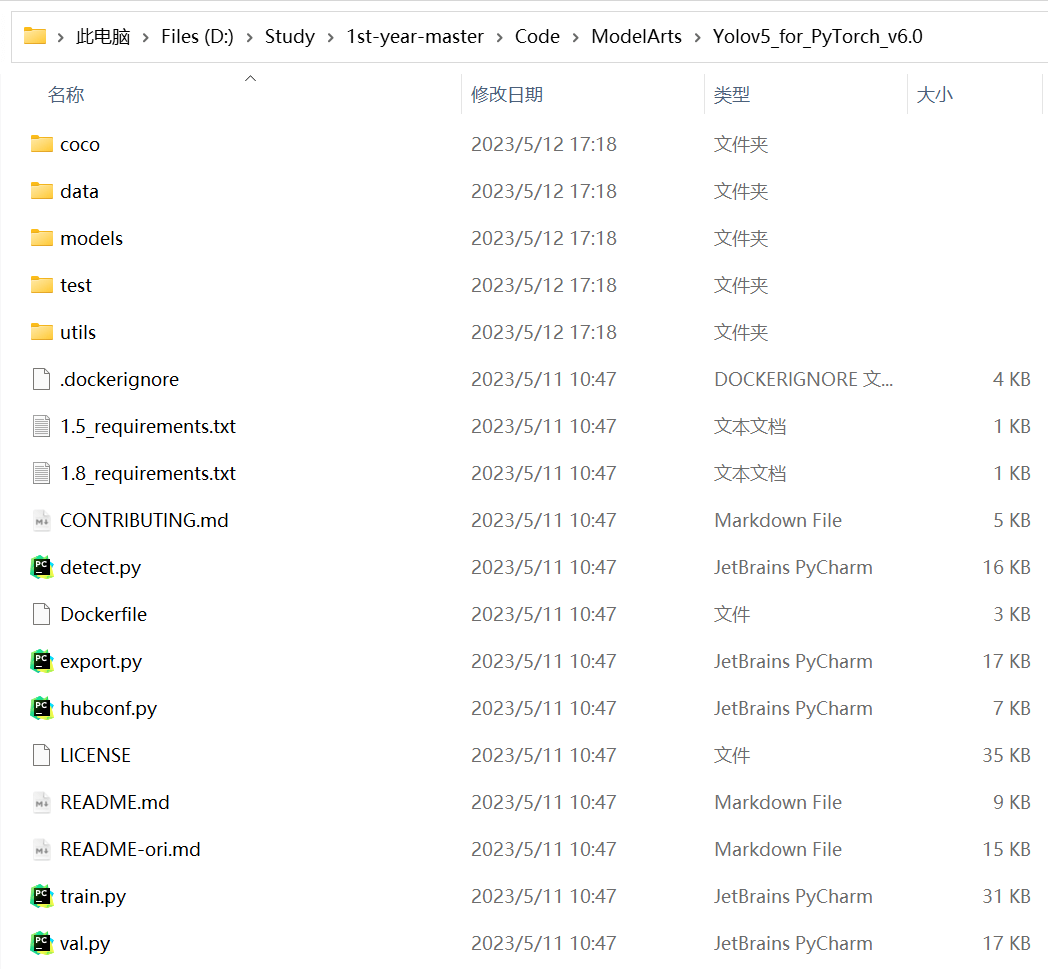Viewport: 1048px width, 969px height.
Task: Click the data folder icon
Action: 41,191
